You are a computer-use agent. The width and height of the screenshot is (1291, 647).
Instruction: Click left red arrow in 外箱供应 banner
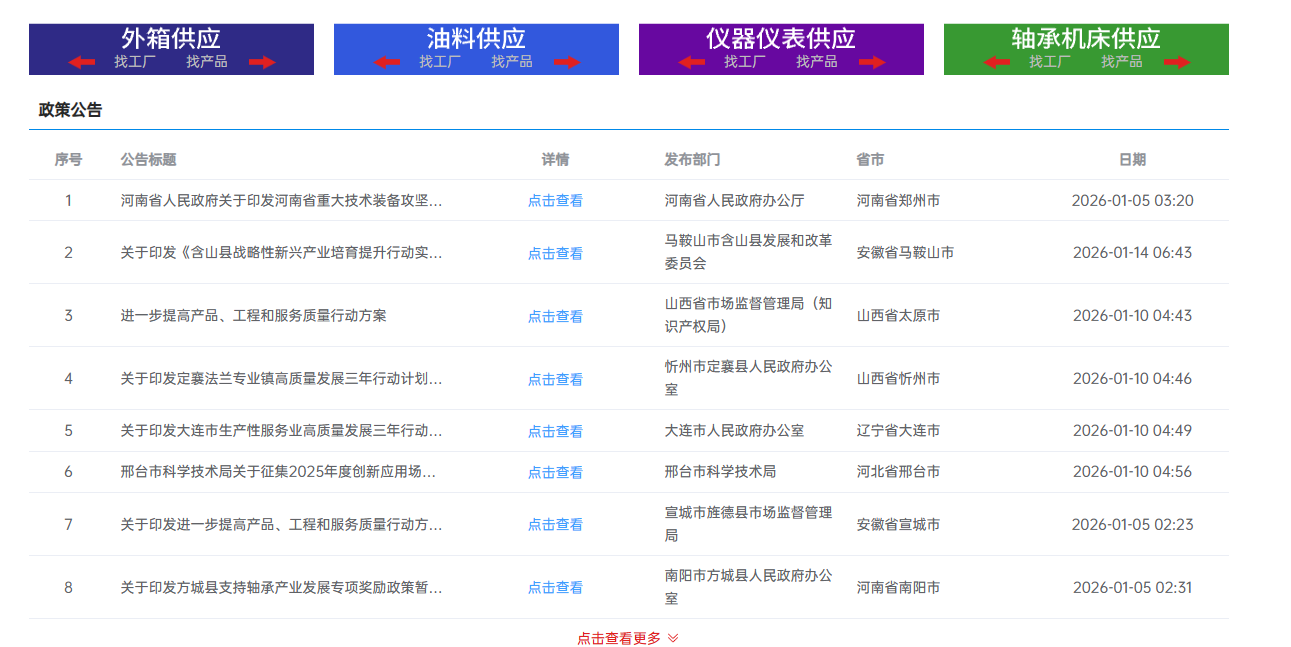82,62
